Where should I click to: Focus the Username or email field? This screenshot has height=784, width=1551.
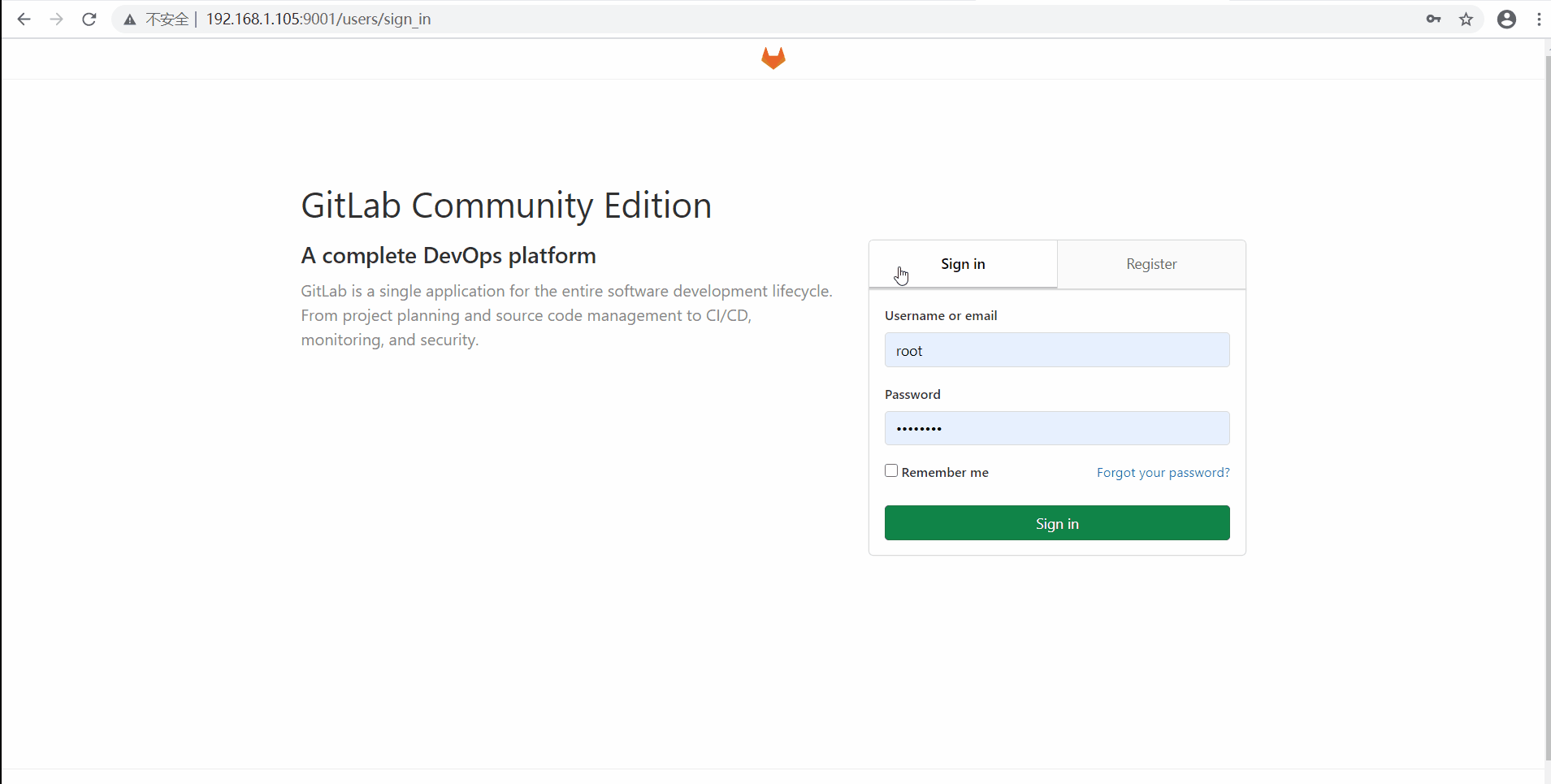click(1057, 350)
